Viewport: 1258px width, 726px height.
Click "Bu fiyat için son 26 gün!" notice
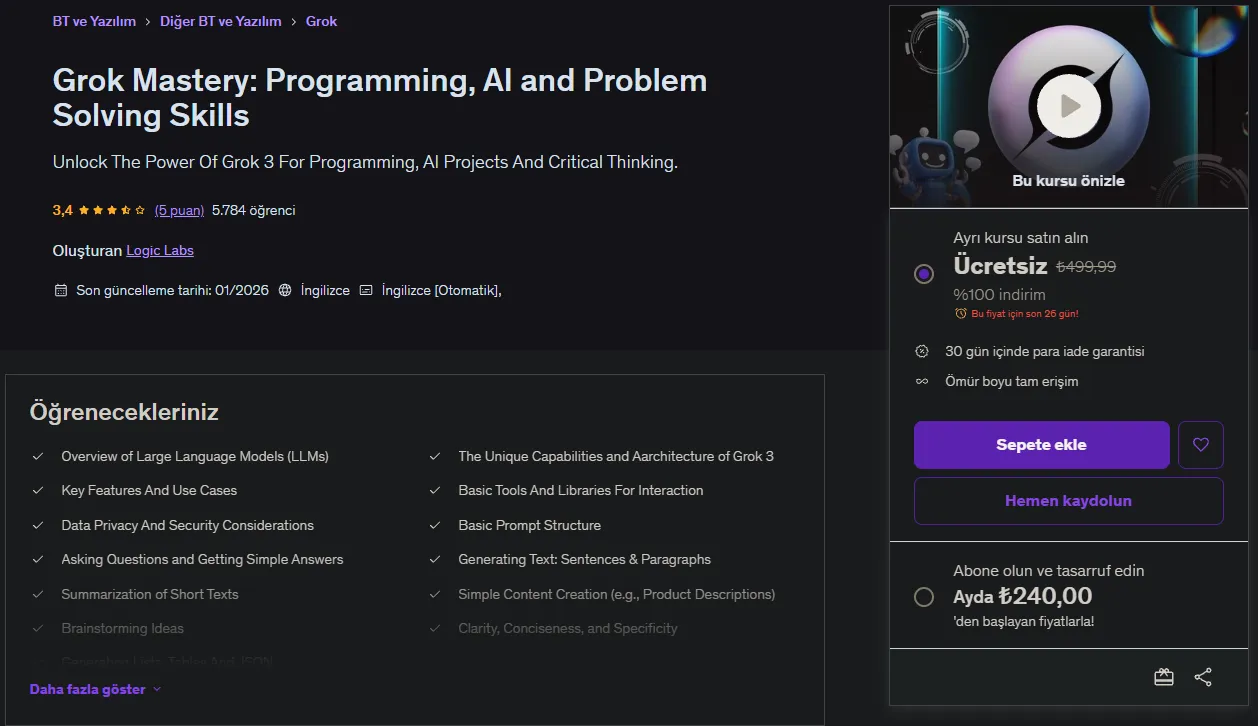[1025, 314]
